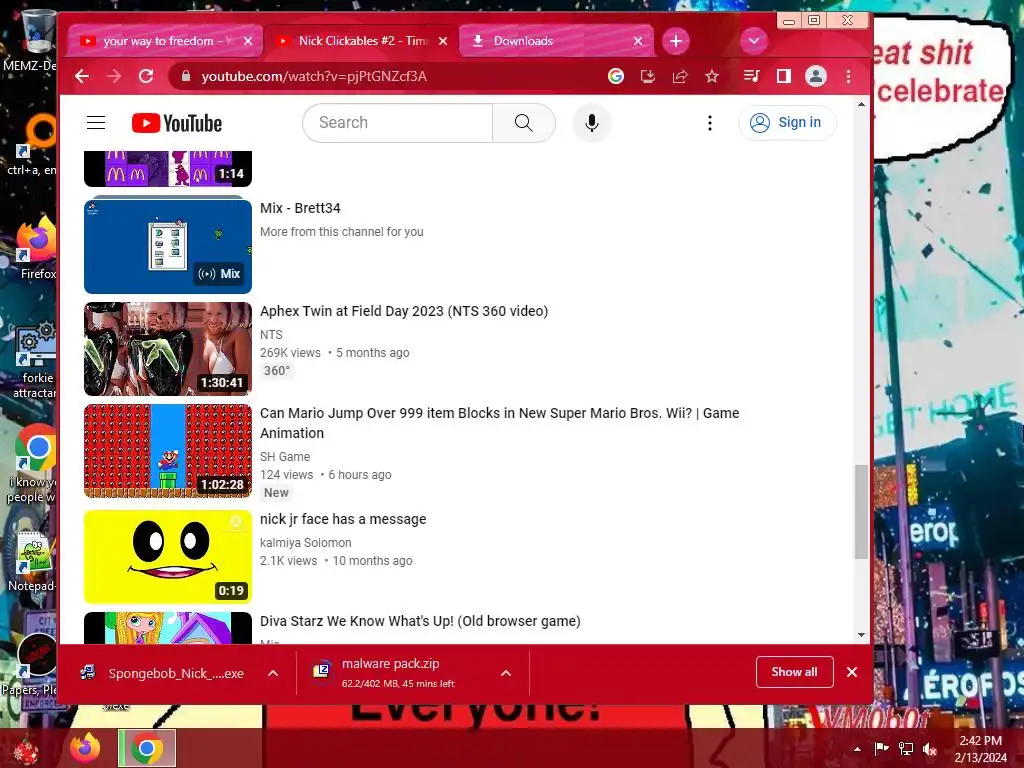Click the muted volume tray icon
1024x768 pixels.
click(929, 749)
